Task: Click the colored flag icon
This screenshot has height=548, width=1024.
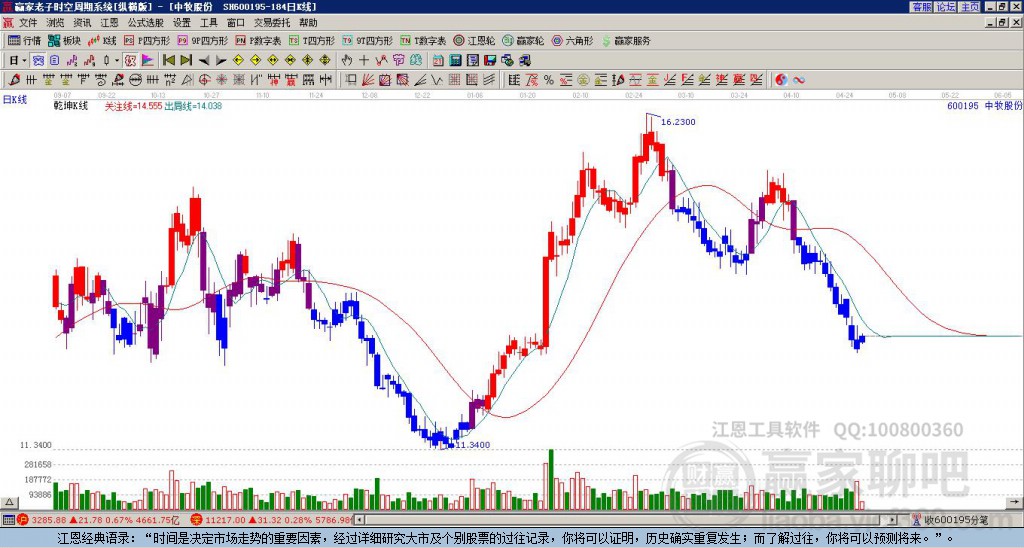Action: [148, 61]
